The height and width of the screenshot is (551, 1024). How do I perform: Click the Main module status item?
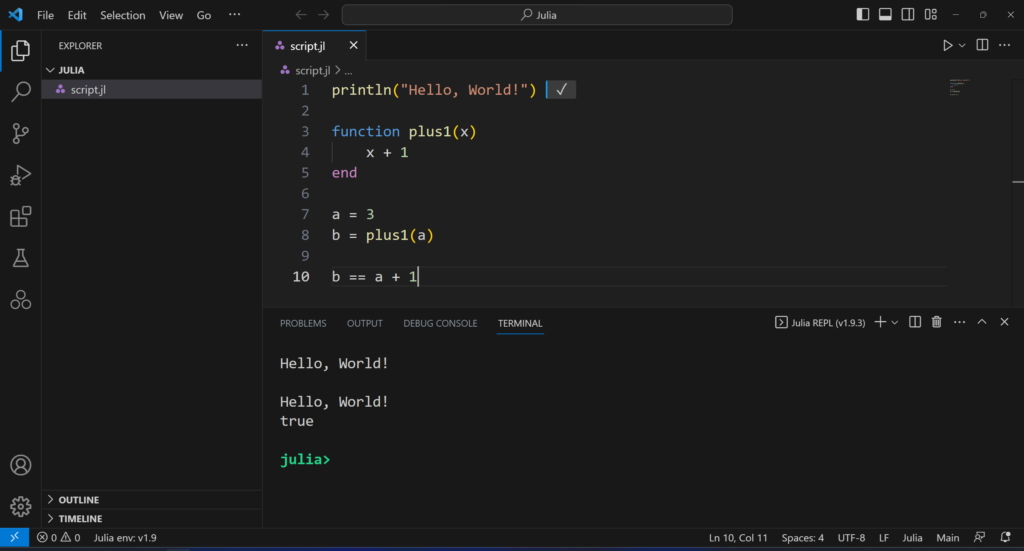pos(948,537)
